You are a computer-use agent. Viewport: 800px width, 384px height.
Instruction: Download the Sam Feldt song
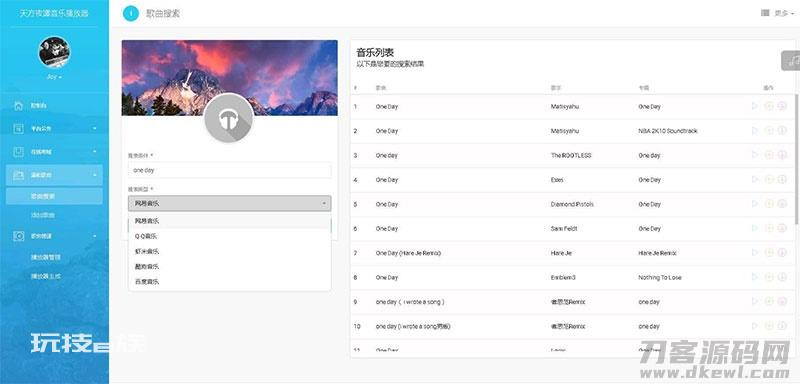click(x=782, y=228)
